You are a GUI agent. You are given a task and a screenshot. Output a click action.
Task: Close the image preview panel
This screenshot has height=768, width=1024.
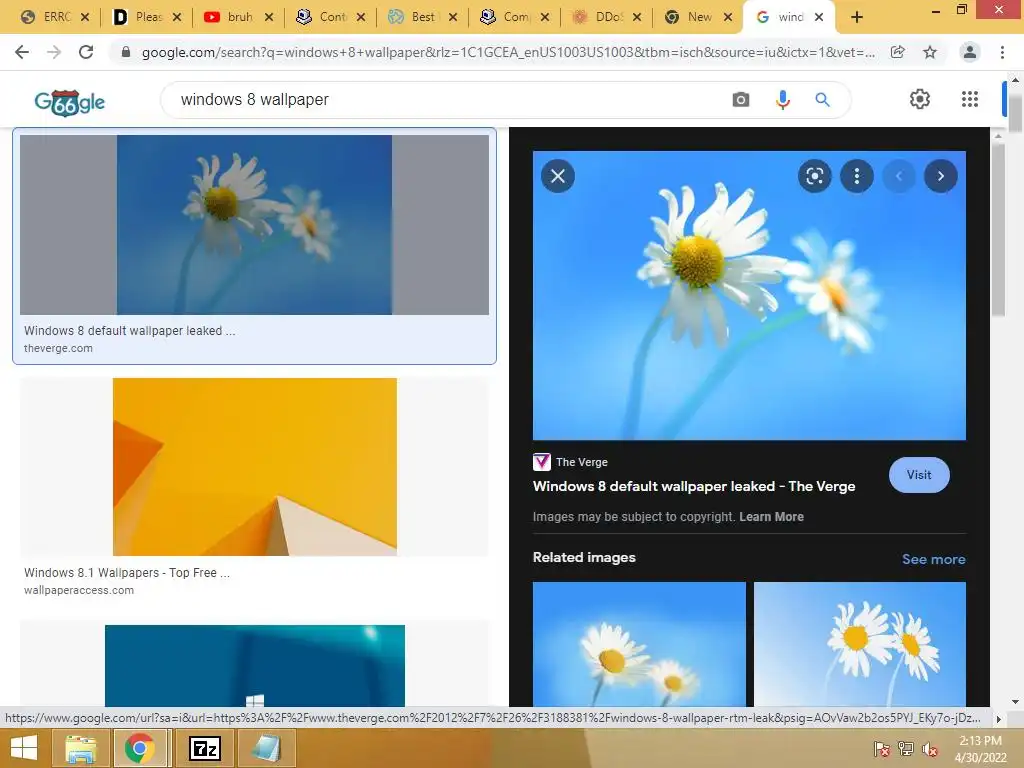(558, 176)
